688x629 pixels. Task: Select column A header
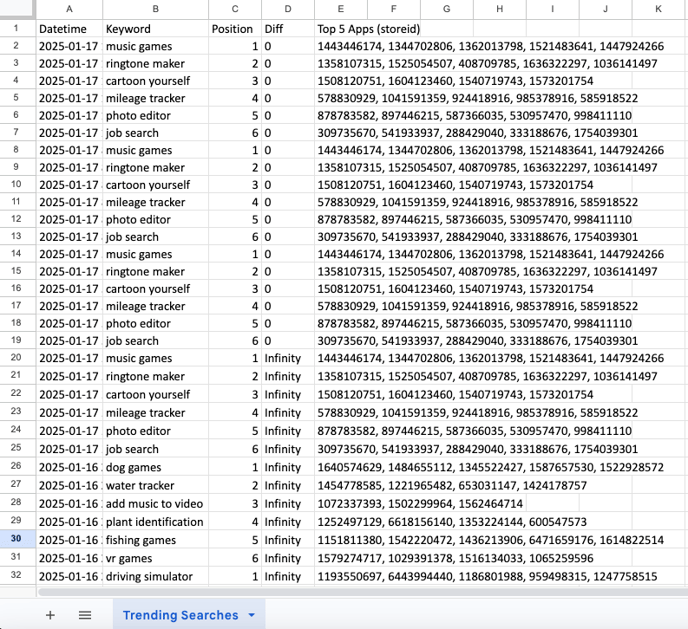[x=69, y=9]
